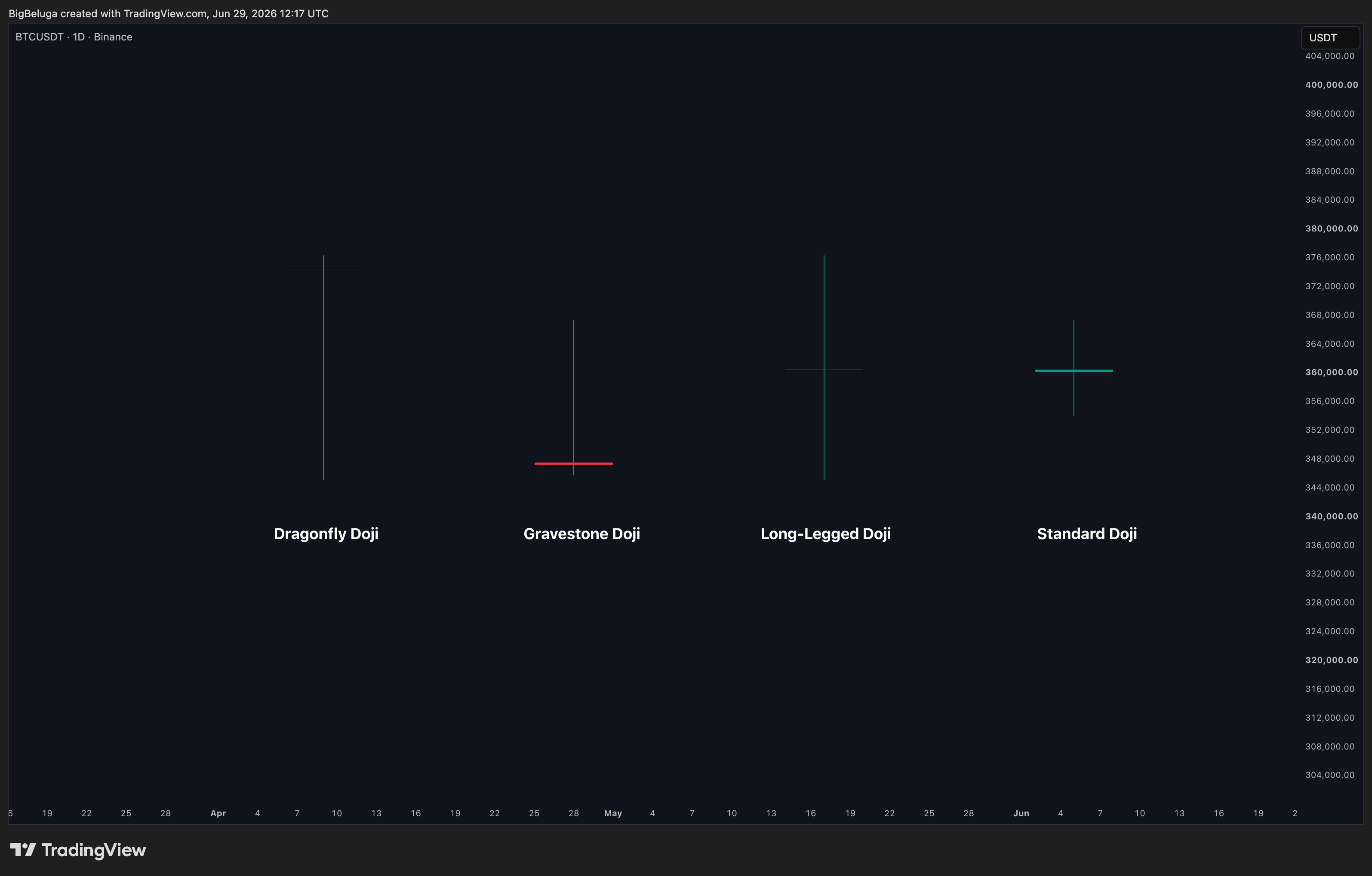Open the USDT currency selector
This screenshot has width=1372, height=876.
[1330, 37]
